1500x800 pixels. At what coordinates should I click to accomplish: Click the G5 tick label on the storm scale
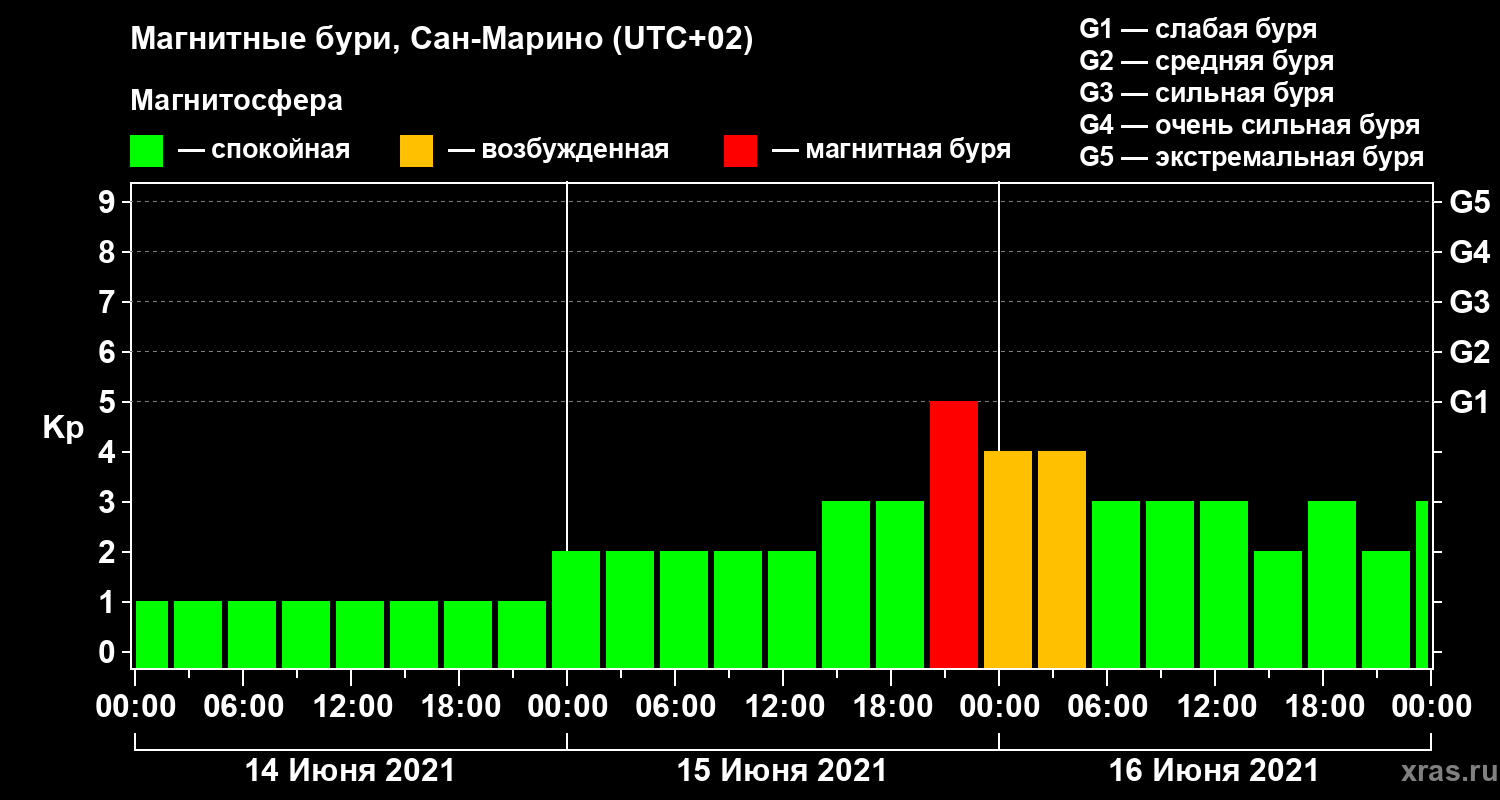[x=1469, y=202]
